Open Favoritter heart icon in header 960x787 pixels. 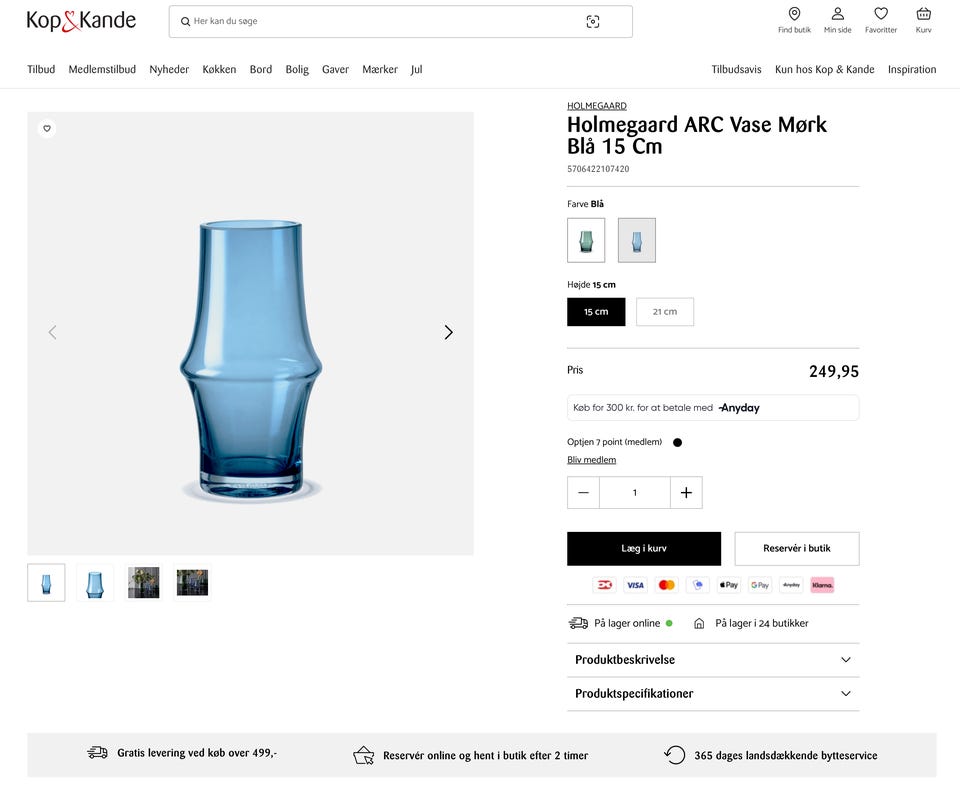(880, 14)
